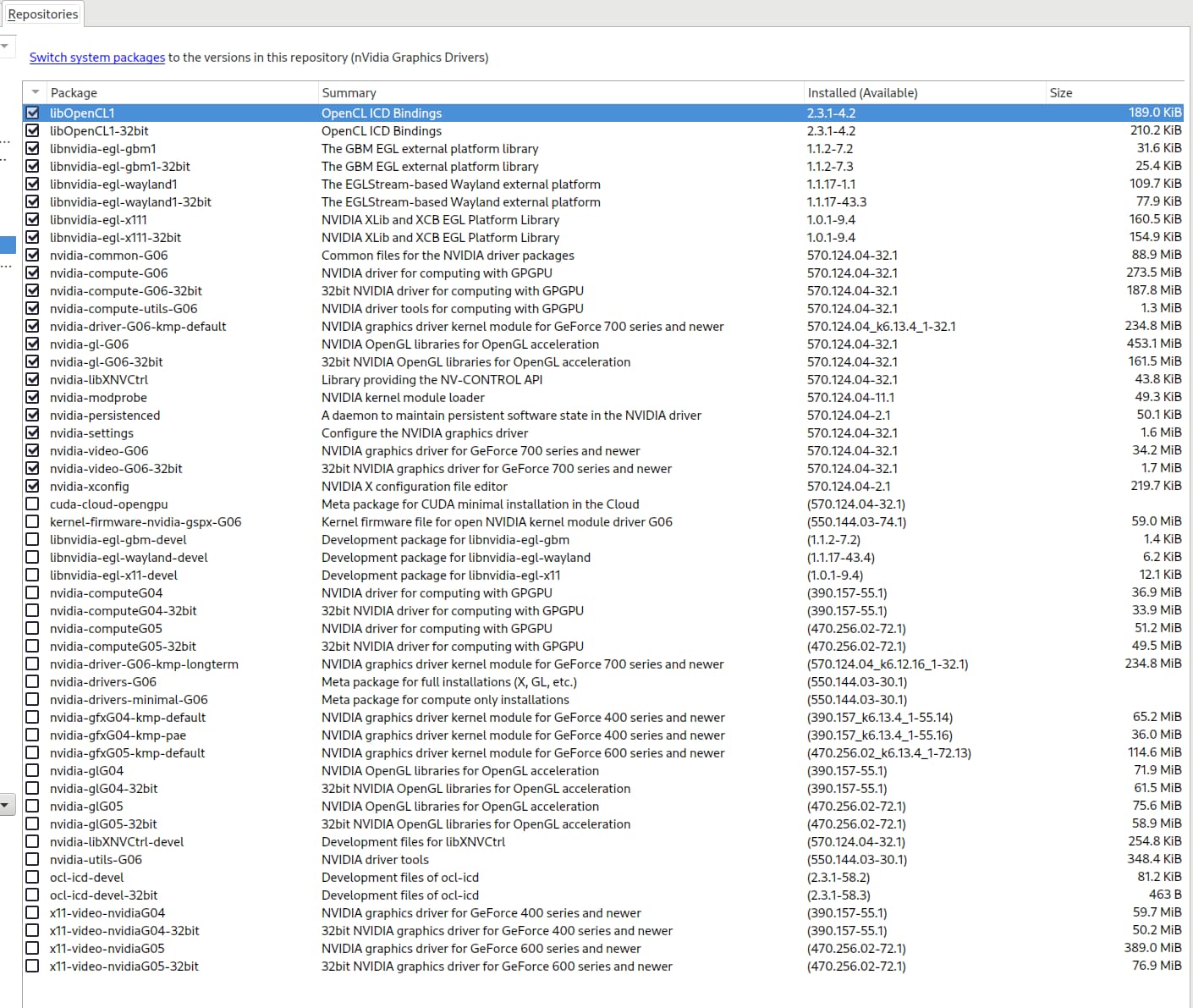Check the nvidia-glG05 checkbox
The height and width of the screenshot is (1008, 1193).
coord(32,806)
